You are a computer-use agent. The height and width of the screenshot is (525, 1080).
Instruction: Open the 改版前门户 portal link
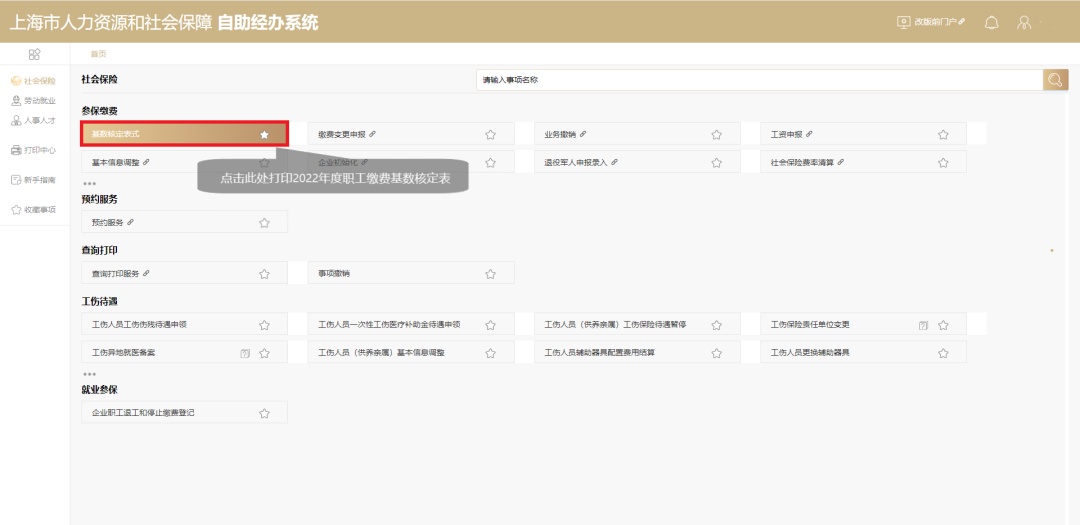tap(931, 22)
